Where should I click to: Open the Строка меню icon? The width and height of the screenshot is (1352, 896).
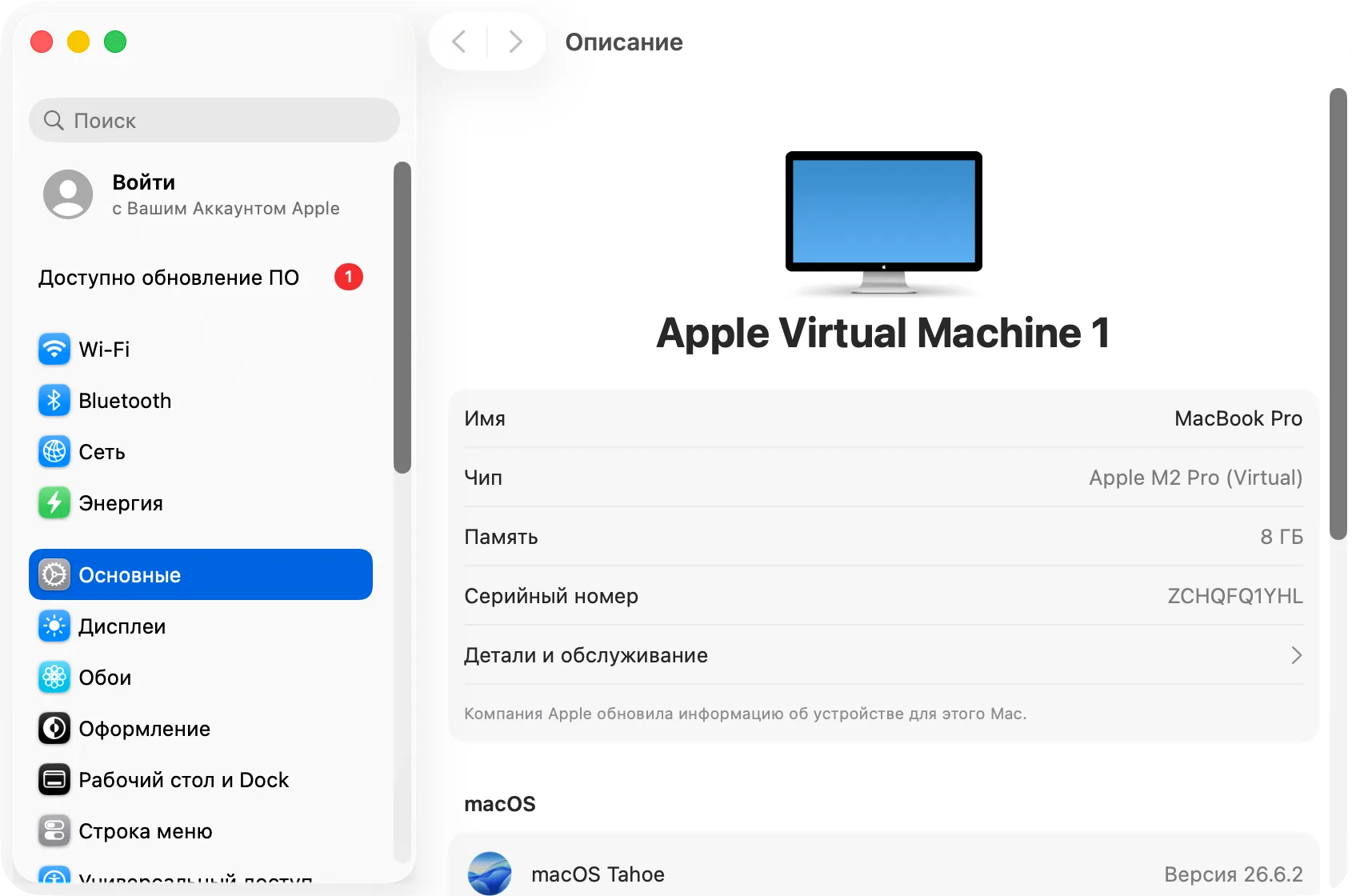point(54,831)
